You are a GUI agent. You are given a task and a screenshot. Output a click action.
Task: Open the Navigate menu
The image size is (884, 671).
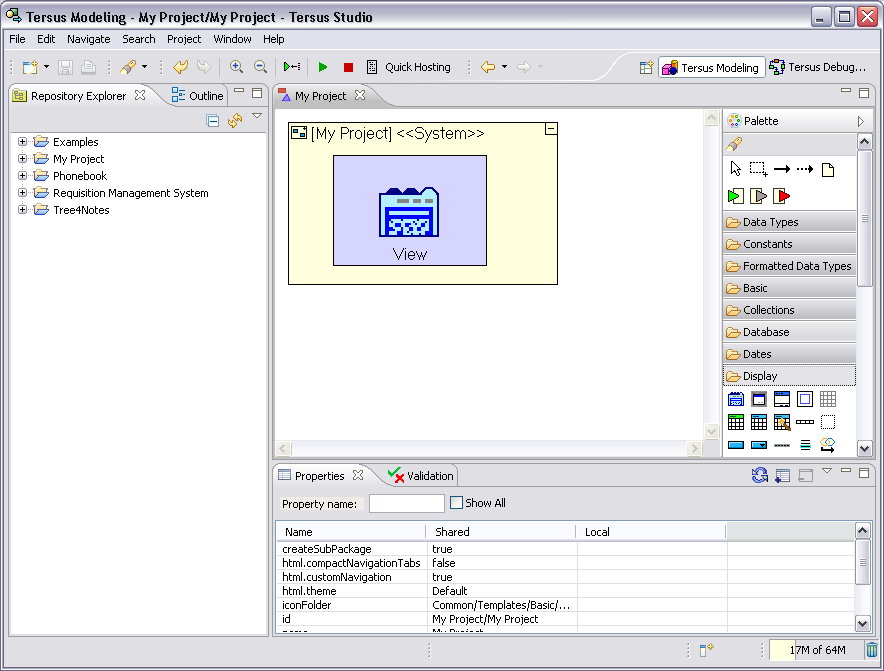coord(89,39)
